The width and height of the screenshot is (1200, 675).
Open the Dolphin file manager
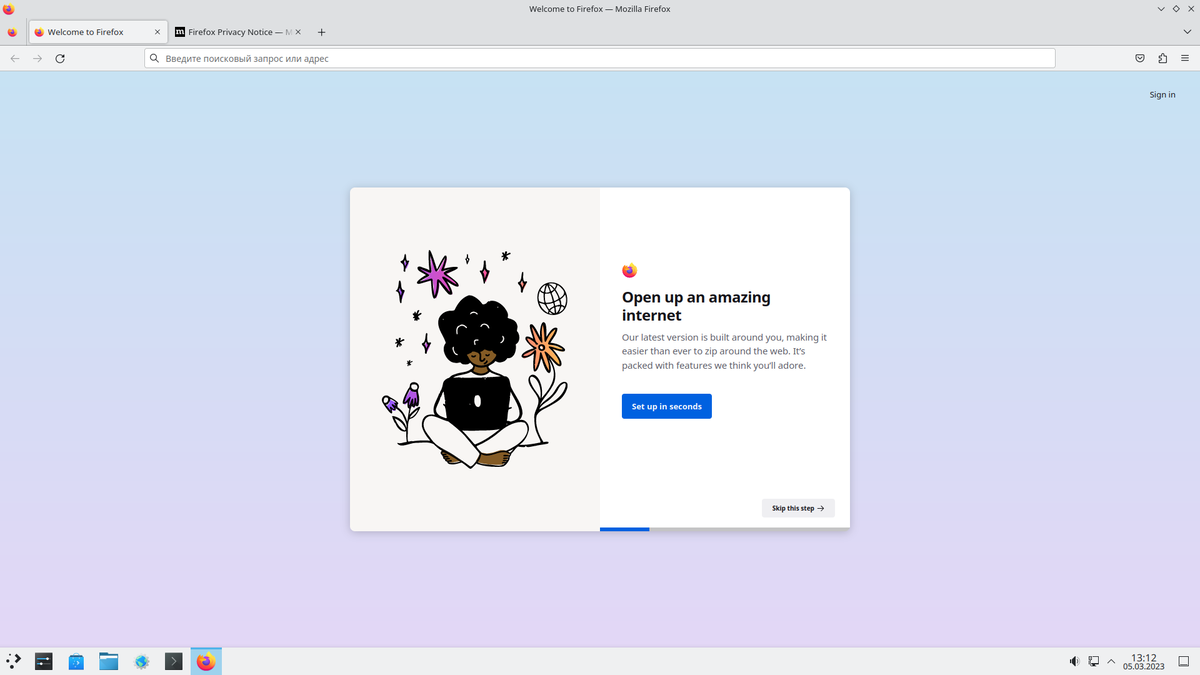109,661
